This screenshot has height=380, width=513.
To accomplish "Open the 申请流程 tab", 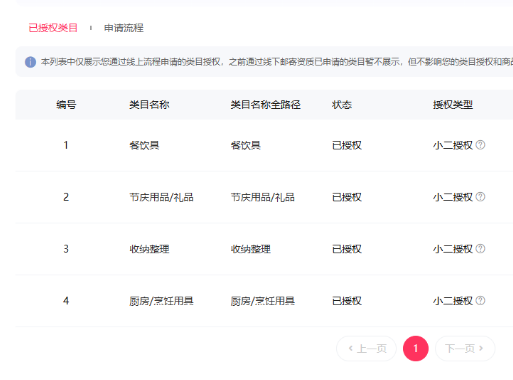I will [x=124, y=28].
